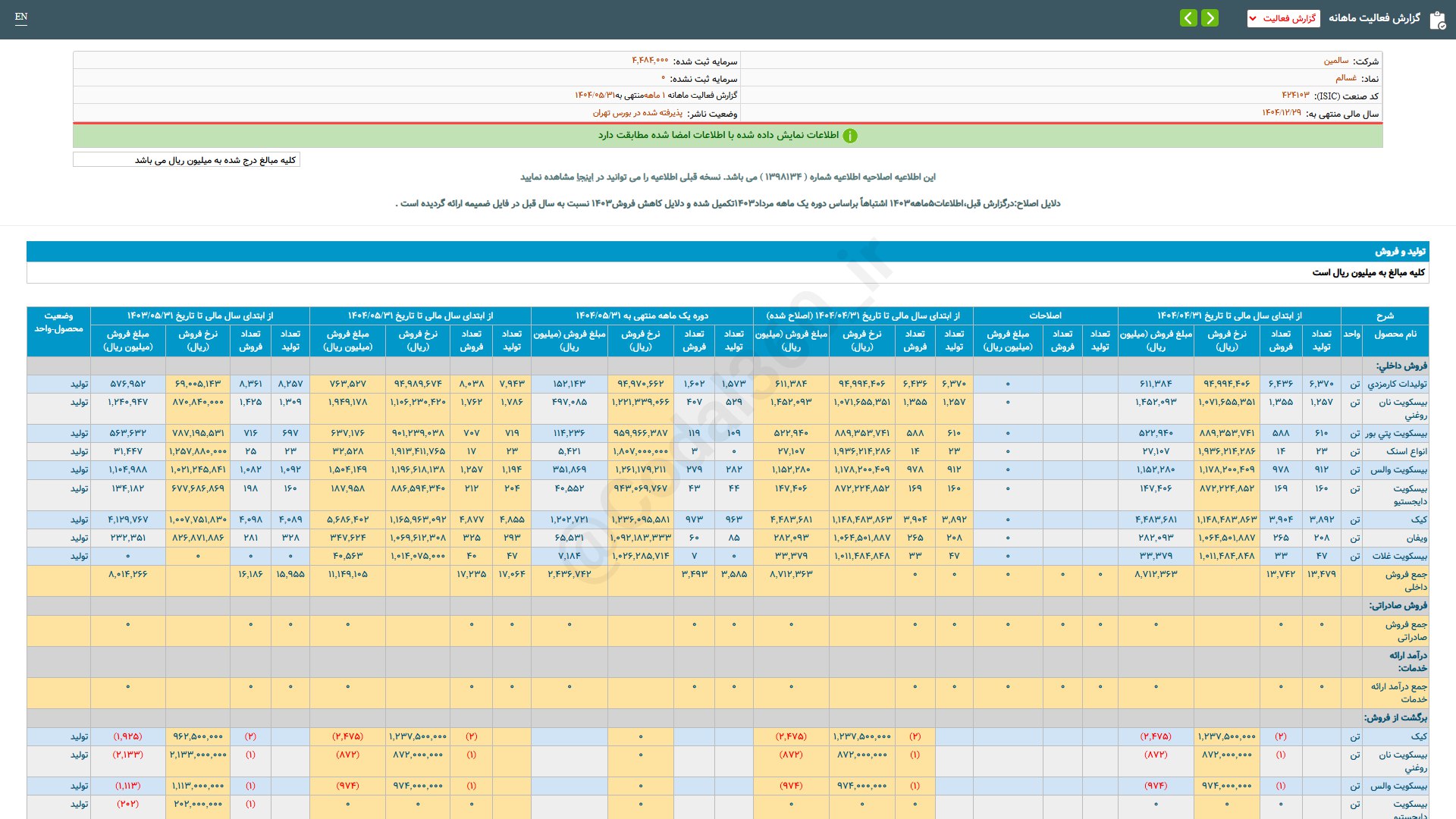The height and width of the screenshot is (819, 1456).
Task: Select the row label بیسکویت غلات
Action: 1399,557
